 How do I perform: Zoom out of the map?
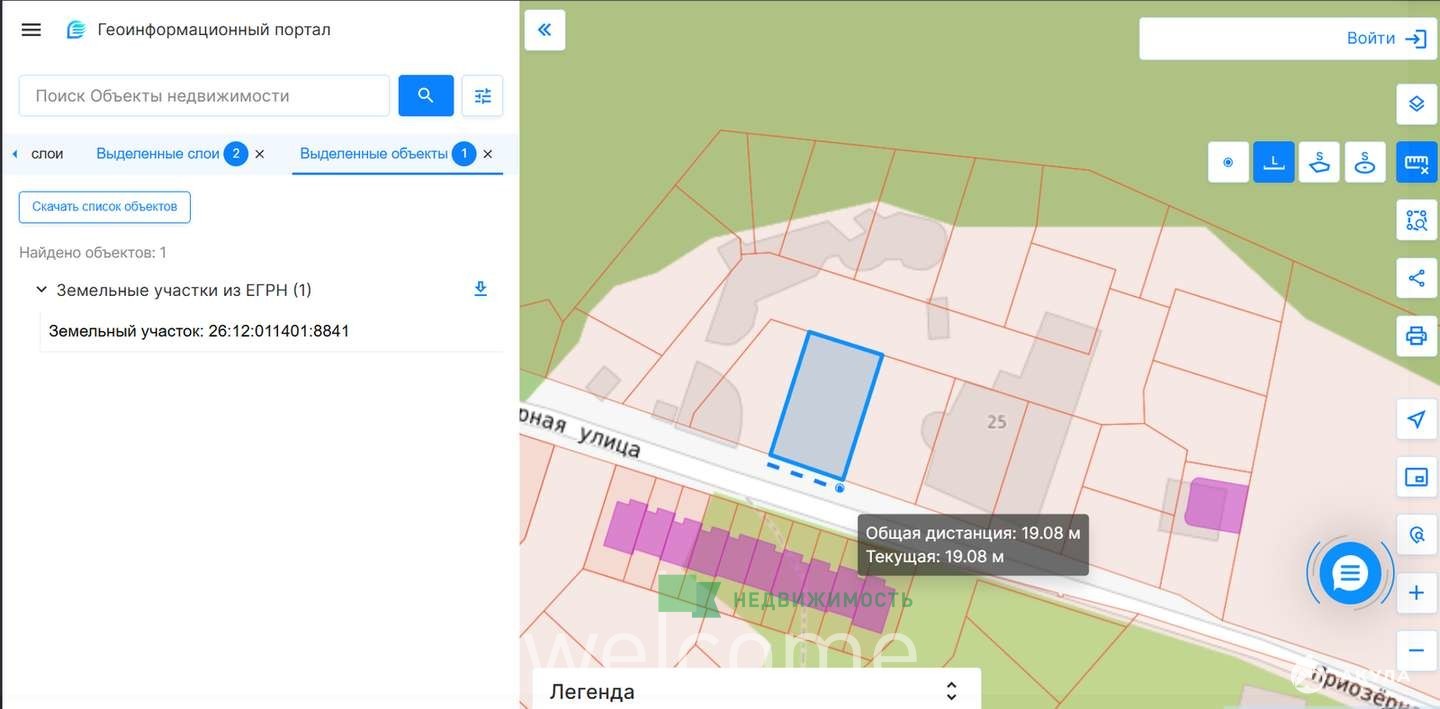tap(1416, 650)
